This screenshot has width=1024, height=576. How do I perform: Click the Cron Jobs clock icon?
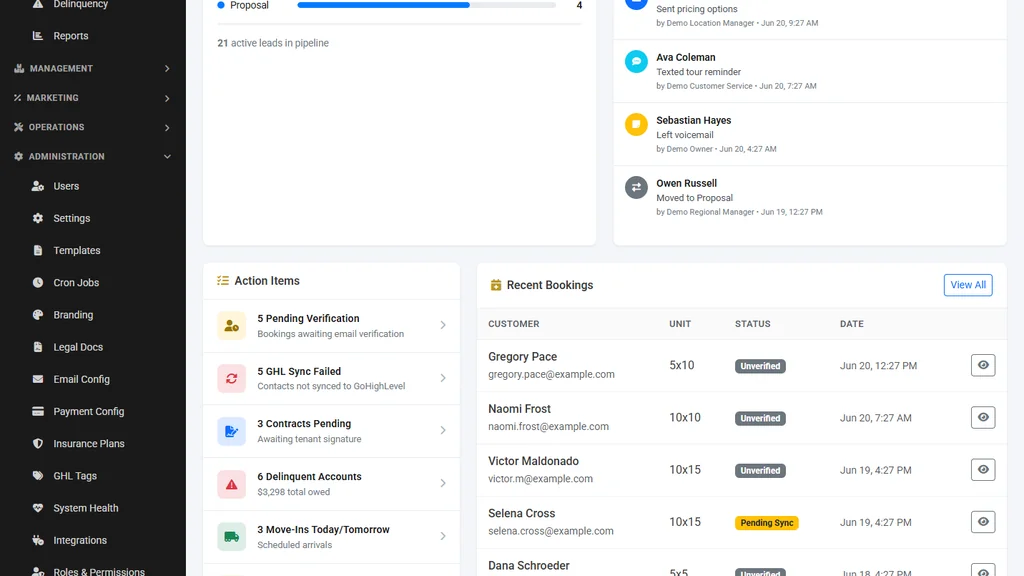pyautogui.click(x=38, y=282)
